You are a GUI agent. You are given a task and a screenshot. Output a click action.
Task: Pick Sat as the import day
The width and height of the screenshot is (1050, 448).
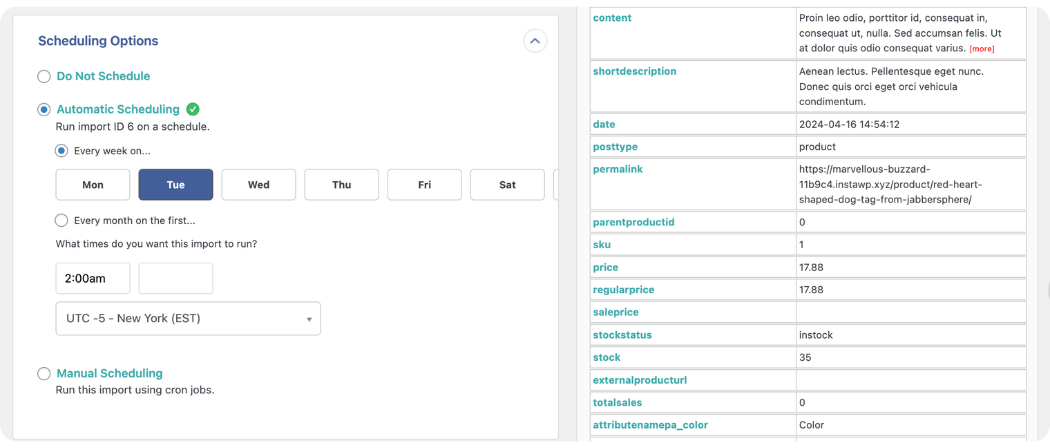(x=507, y=185)
